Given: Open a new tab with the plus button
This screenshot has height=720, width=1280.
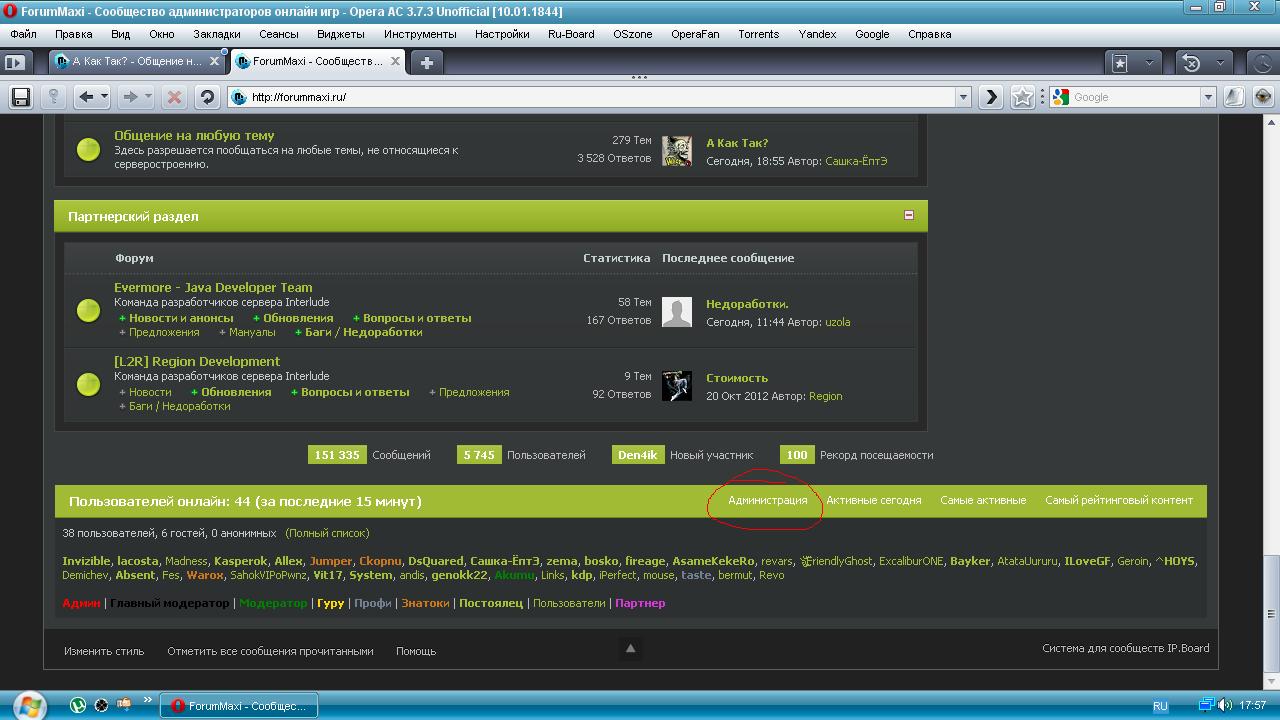Looking at the screenshot, I should tap(426, 62).
